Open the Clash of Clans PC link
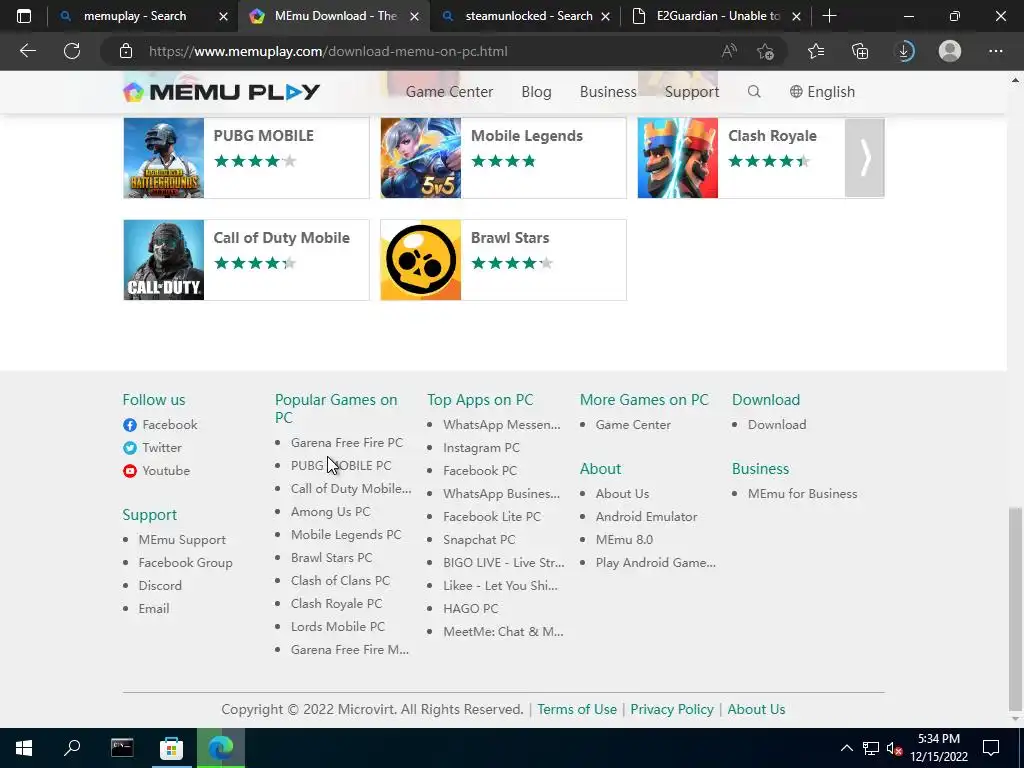 point(340,581)
